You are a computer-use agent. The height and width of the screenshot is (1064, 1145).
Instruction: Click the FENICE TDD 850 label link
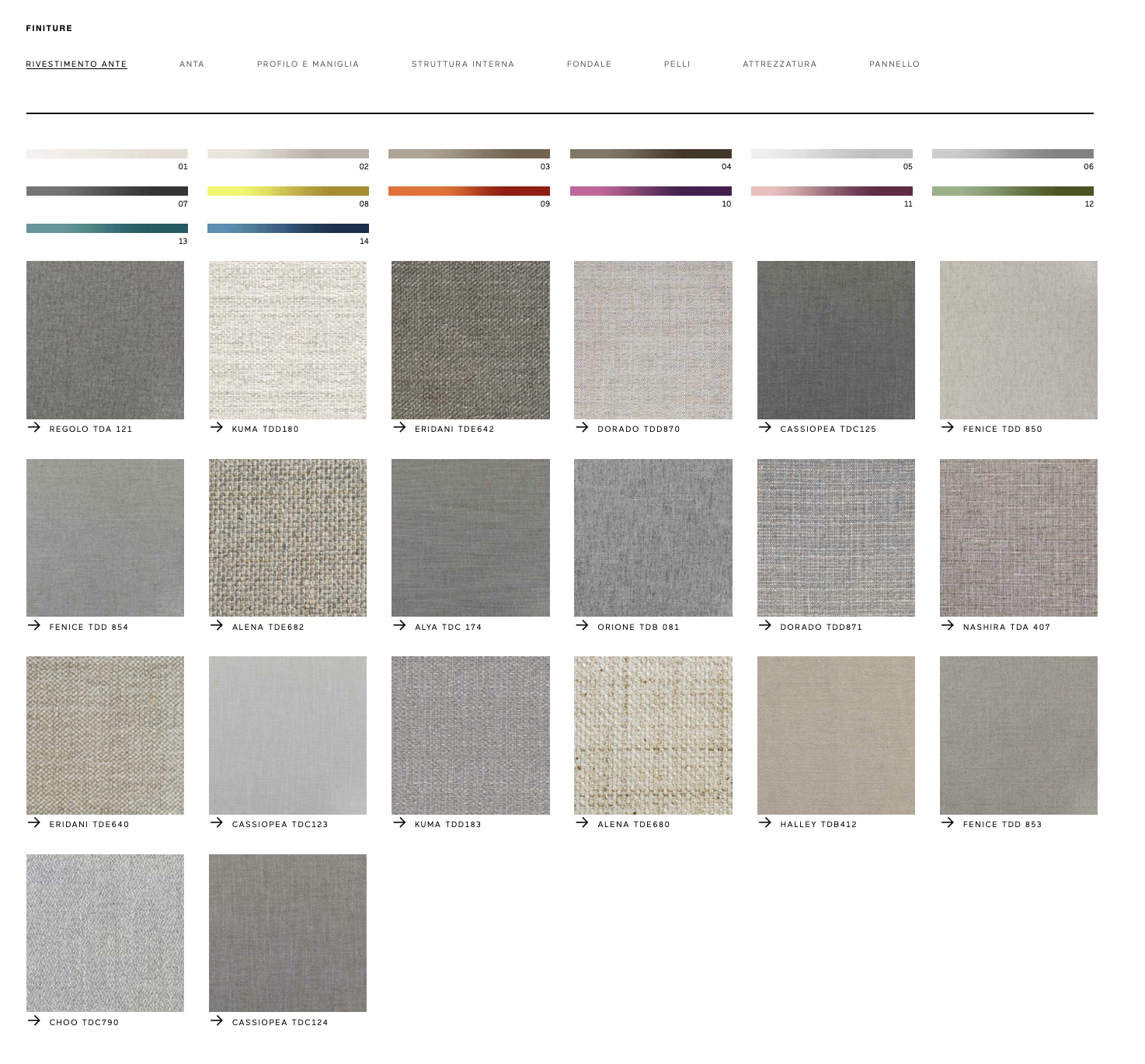pyautogui.click(x=1002, y=429)
